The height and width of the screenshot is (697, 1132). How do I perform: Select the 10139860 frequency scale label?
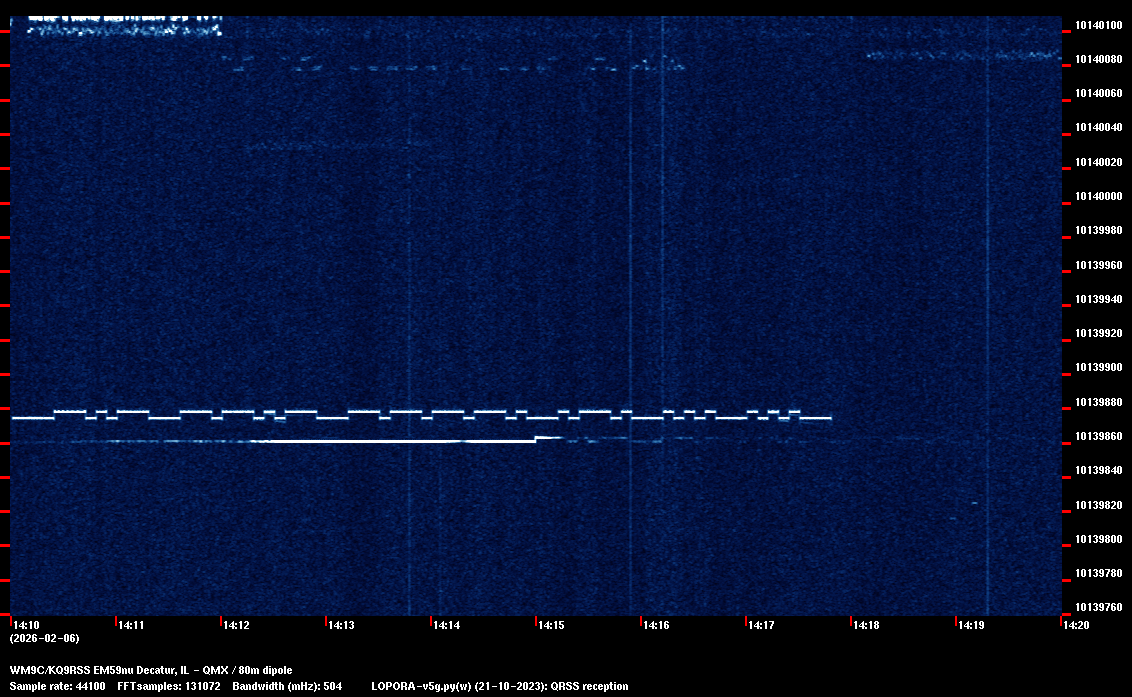pyautogui.click(x=1097, y=436)
